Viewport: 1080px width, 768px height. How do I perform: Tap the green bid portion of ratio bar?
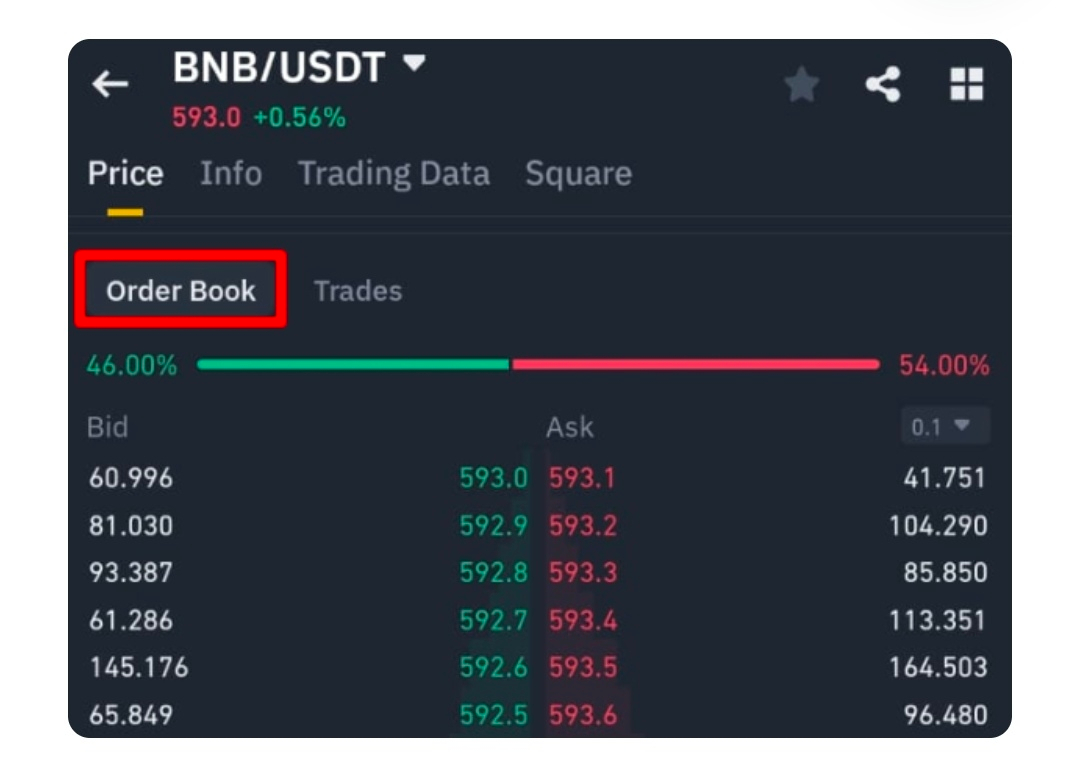[x=353, y=364]
